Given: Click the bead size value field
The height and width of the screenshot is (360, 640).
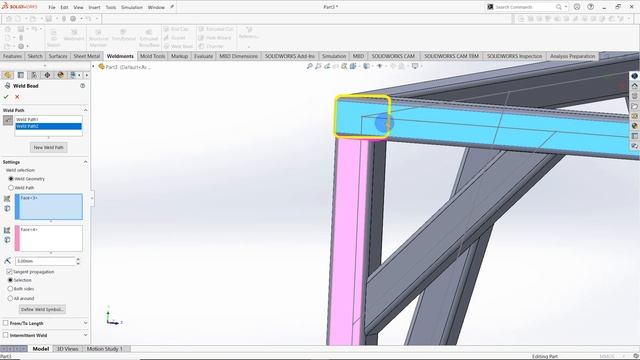Looking at the screenshot, I should click(45, 261).
